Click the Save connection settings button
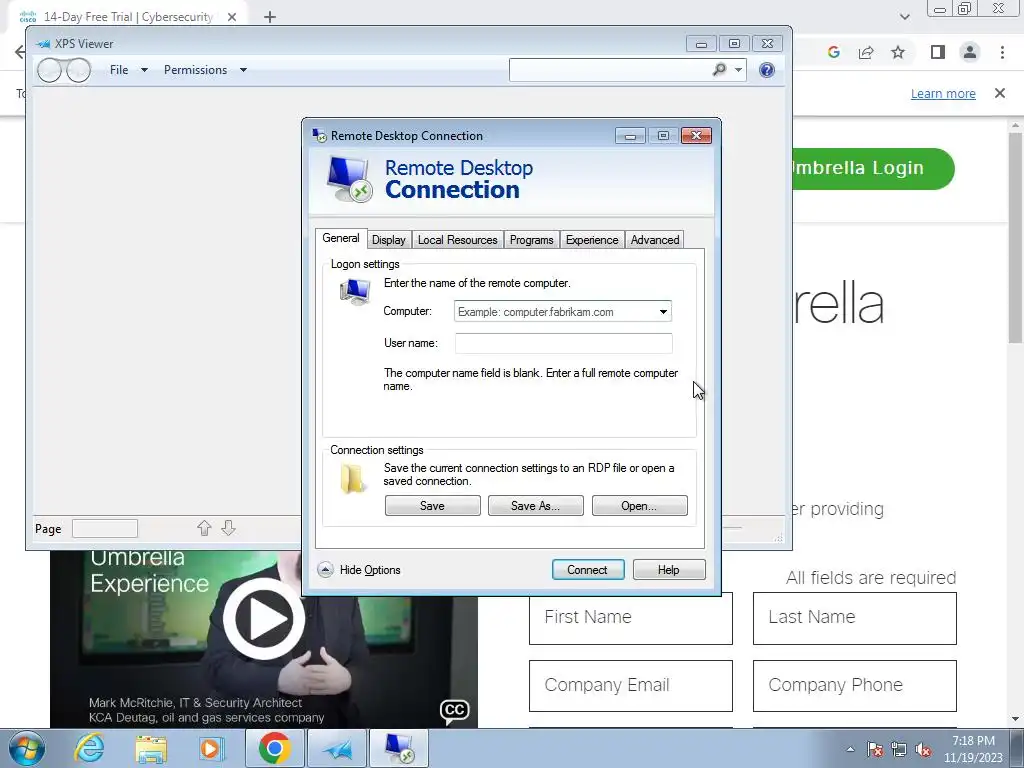 pyautogui.click(x=432, y=505)
